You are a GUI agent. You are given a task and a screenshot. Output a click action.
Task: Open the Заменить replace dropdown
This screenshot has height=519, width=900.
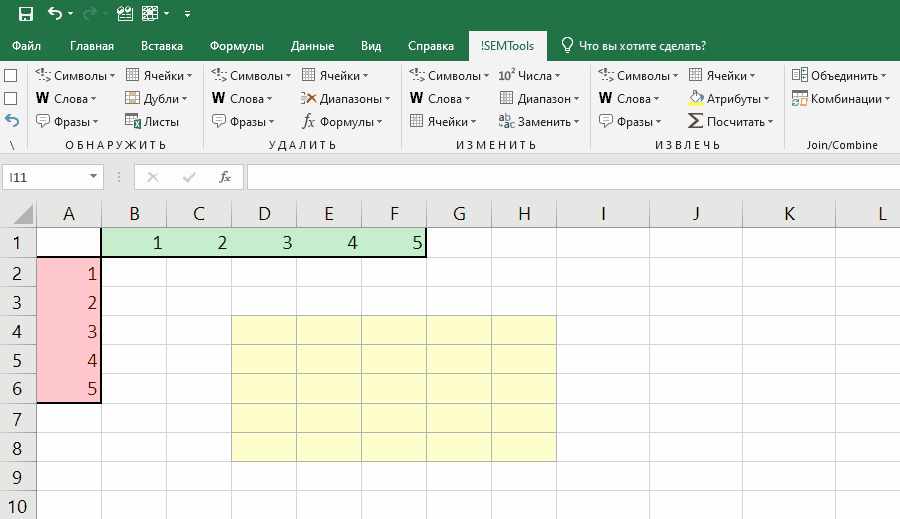540,122
